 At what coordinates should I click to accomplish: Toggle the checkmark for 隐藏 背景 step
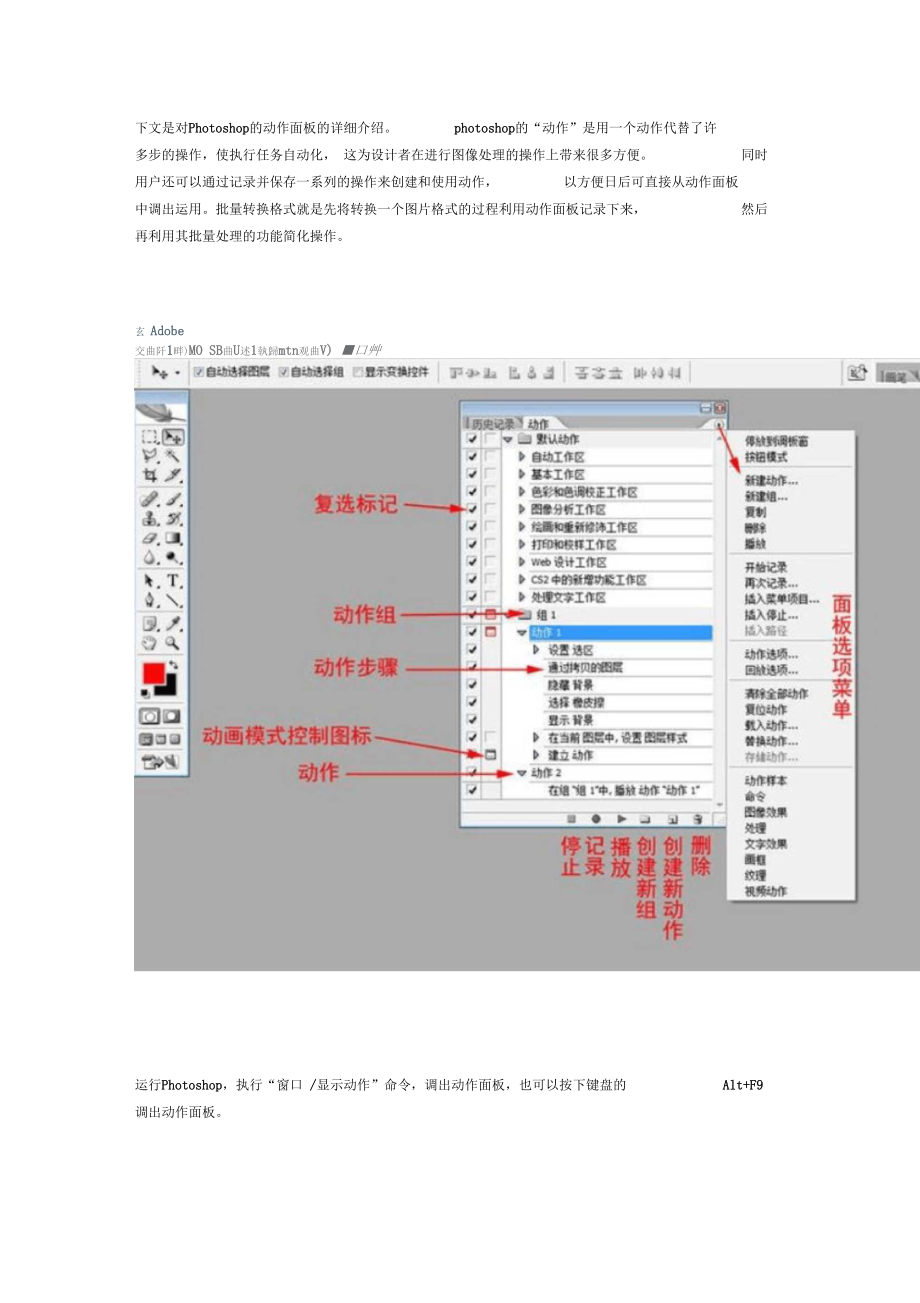click(x=472, y=685)
